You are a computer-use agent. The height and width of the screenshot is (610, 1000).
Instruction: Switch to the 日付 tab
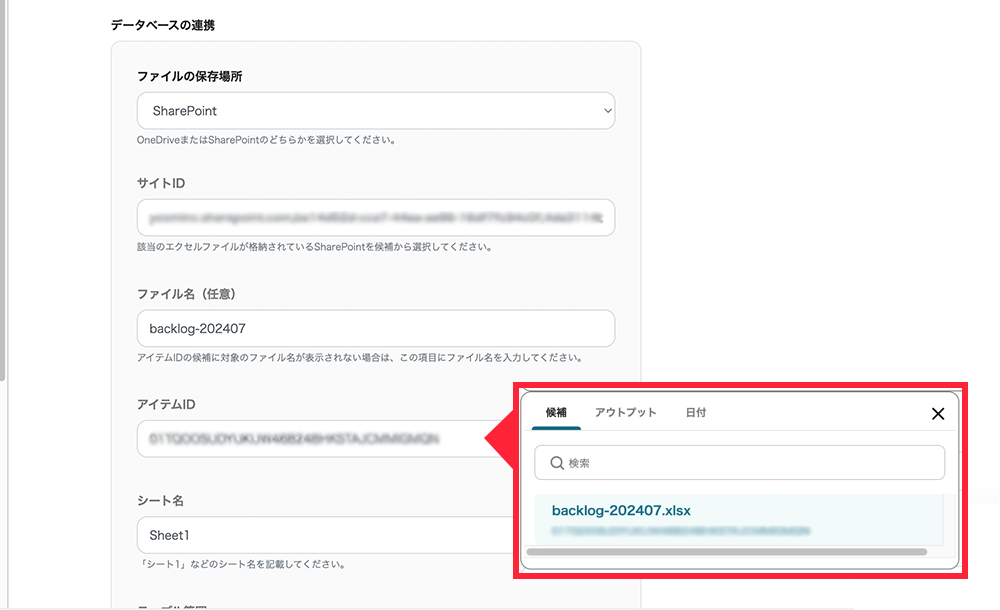click(x=696, y=412)
